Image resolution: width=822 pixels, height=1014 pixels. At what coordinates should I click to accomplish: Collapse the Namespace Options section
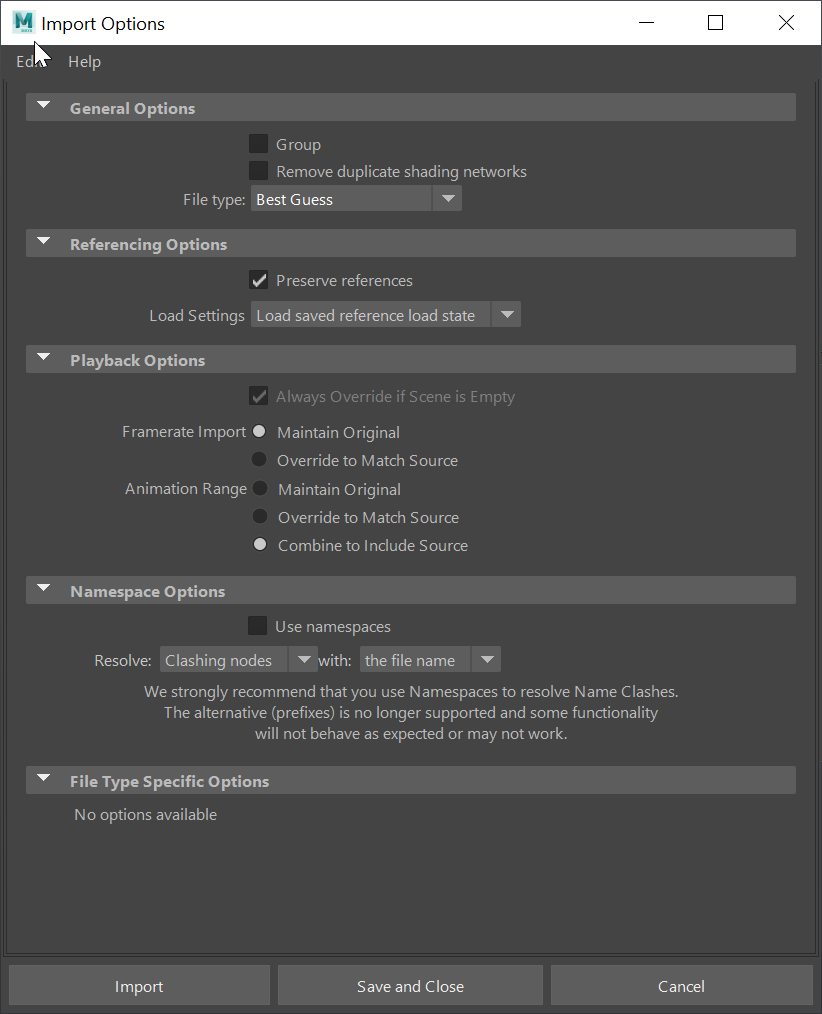coord(43,590)
